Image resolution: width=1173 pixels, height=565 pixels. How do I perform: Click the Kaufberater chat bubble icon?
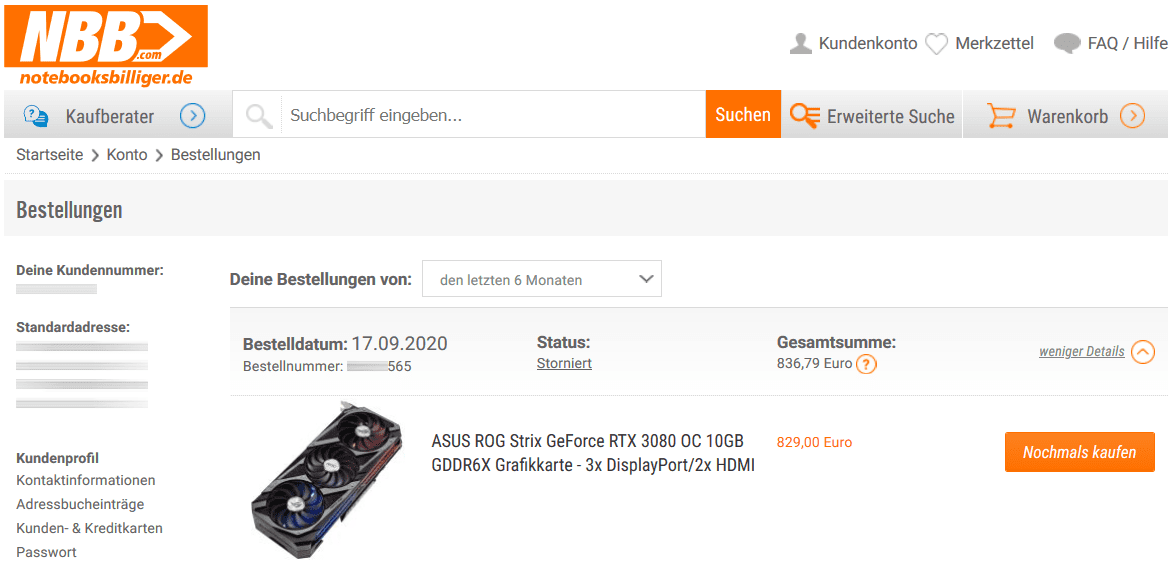(x=36, y=116)
